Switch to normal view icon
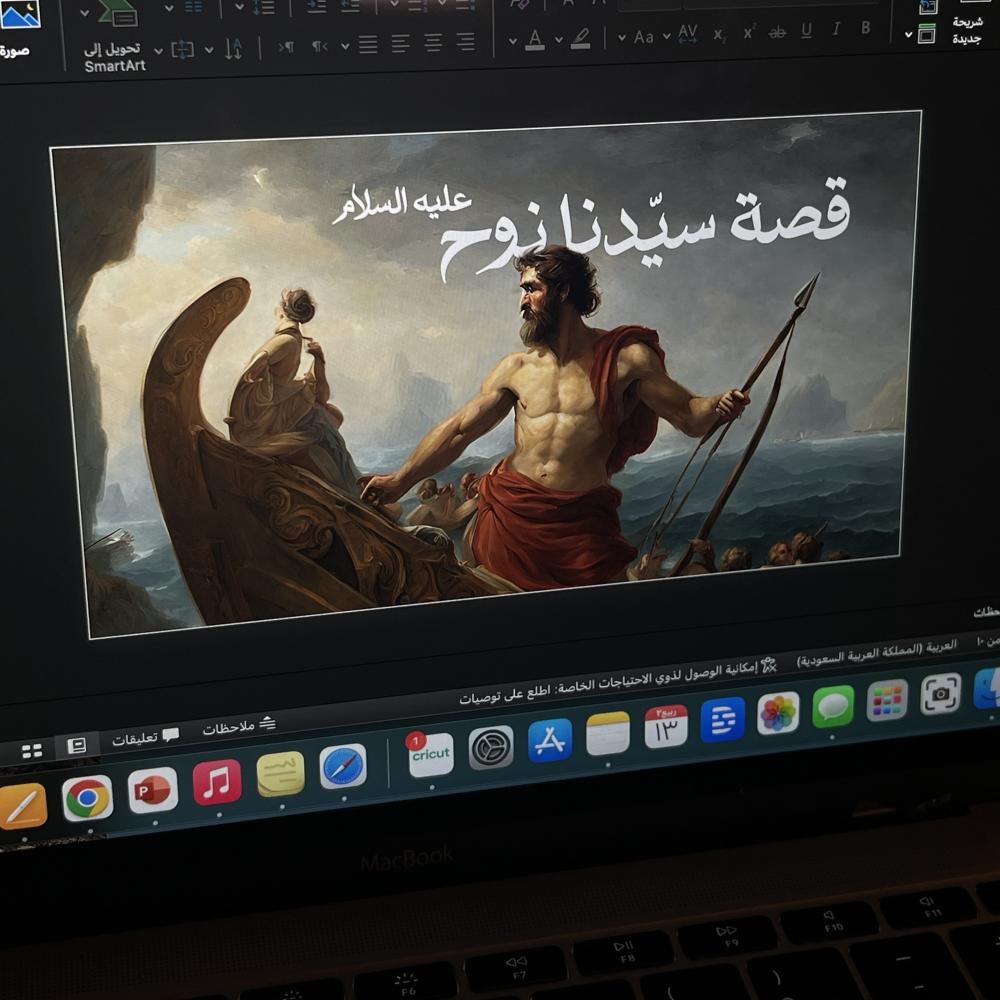 (x=77, y=745)
